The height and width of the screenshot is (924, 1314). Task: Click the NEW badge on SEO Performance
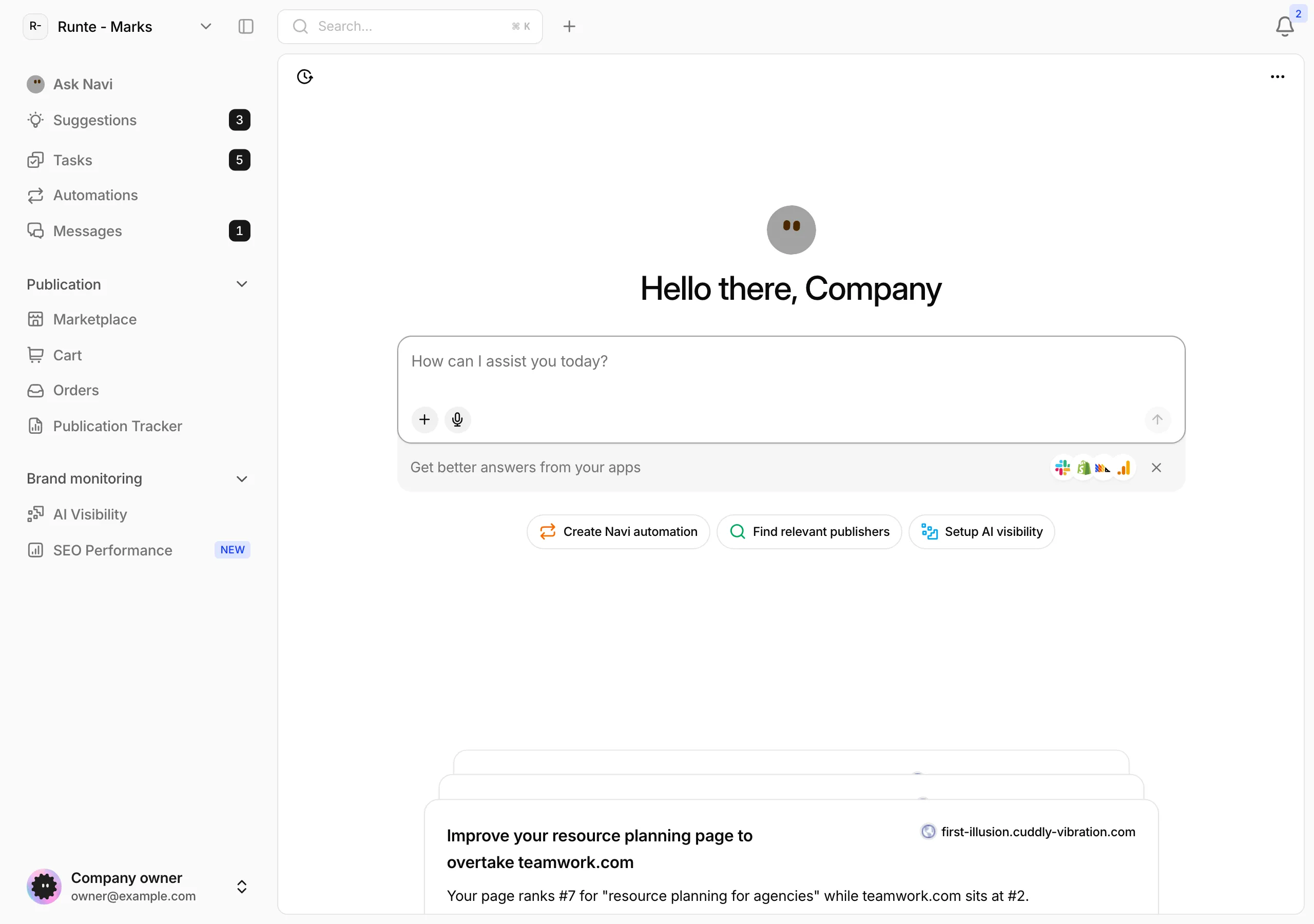pos(233,550)
